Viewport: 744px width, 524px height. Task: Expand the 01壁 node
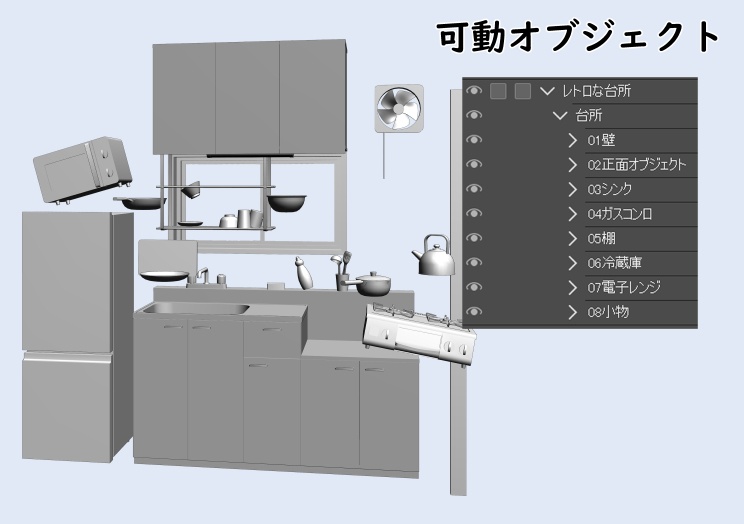[x=573, y=140]
